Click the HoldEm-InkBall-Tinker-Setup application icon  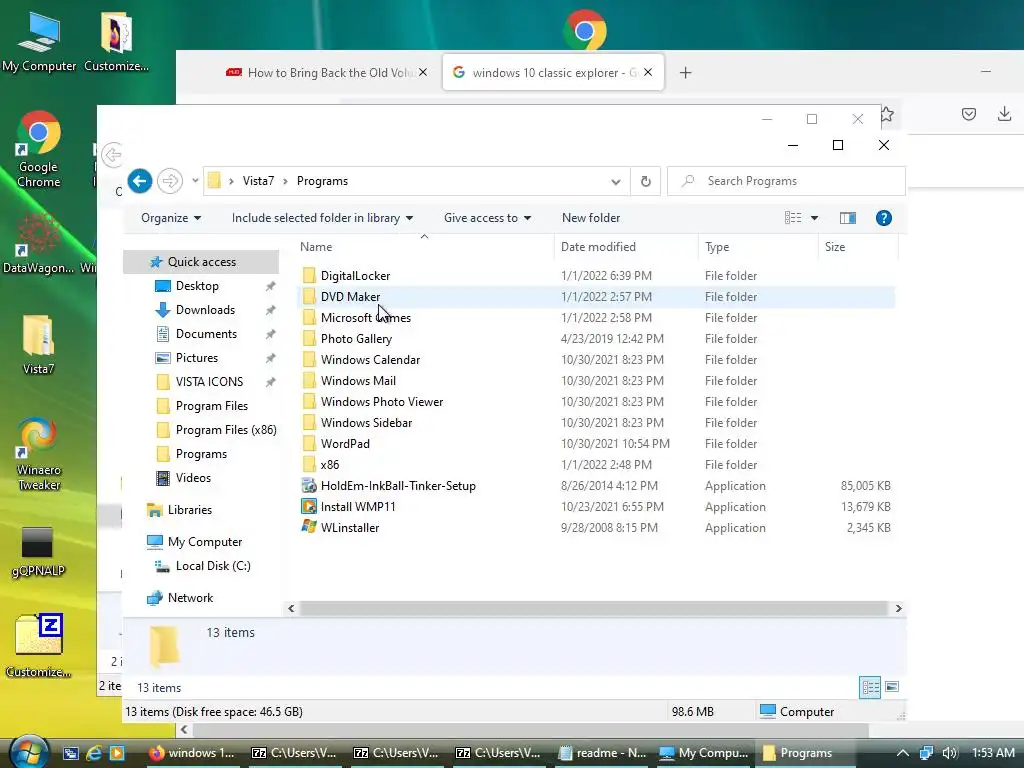point(309,485)
